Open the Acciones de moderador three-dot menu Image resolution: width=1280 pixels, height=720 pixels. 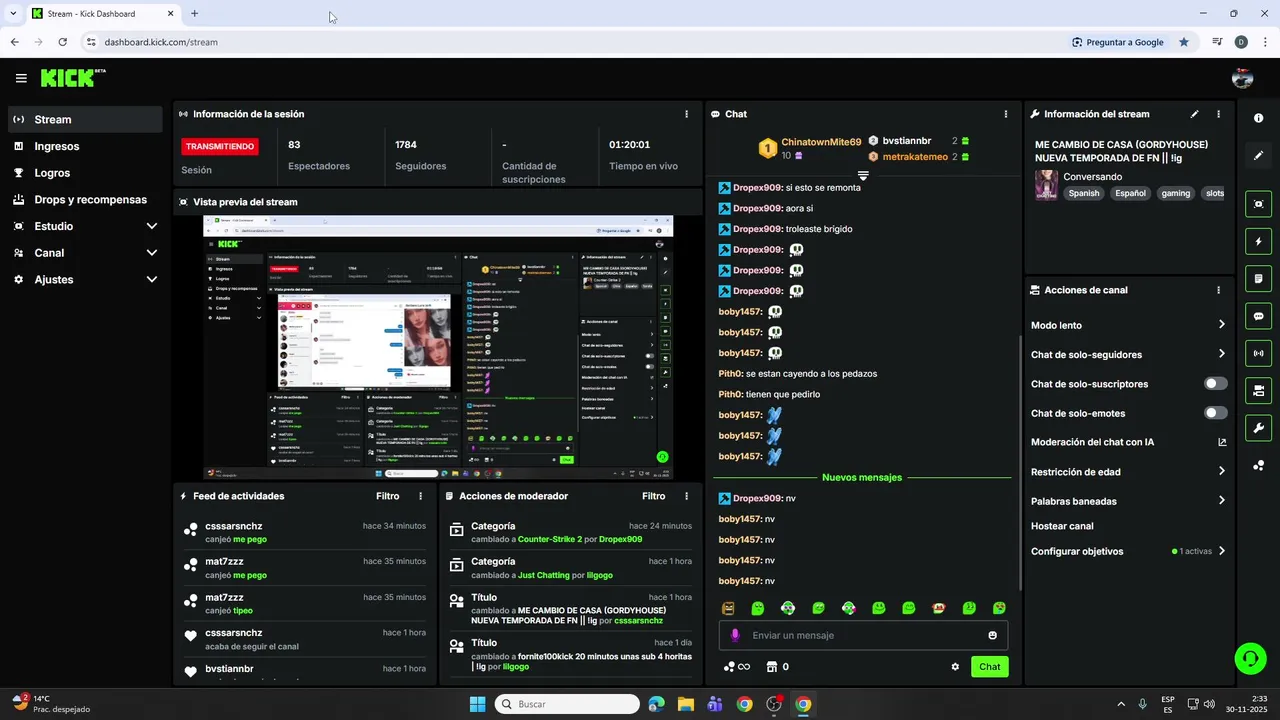pos(686,496)
